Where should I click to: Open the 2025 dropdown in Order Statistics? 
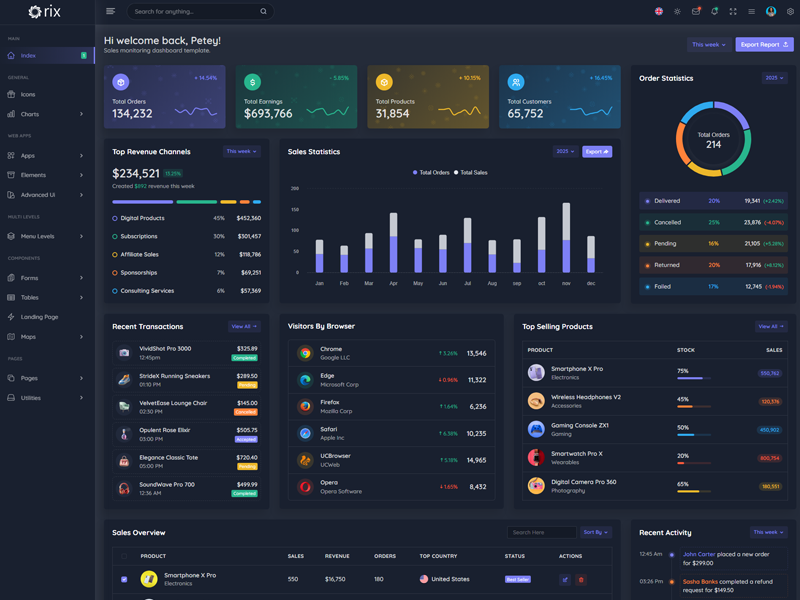pyautogui.click(x=774, y=78)
